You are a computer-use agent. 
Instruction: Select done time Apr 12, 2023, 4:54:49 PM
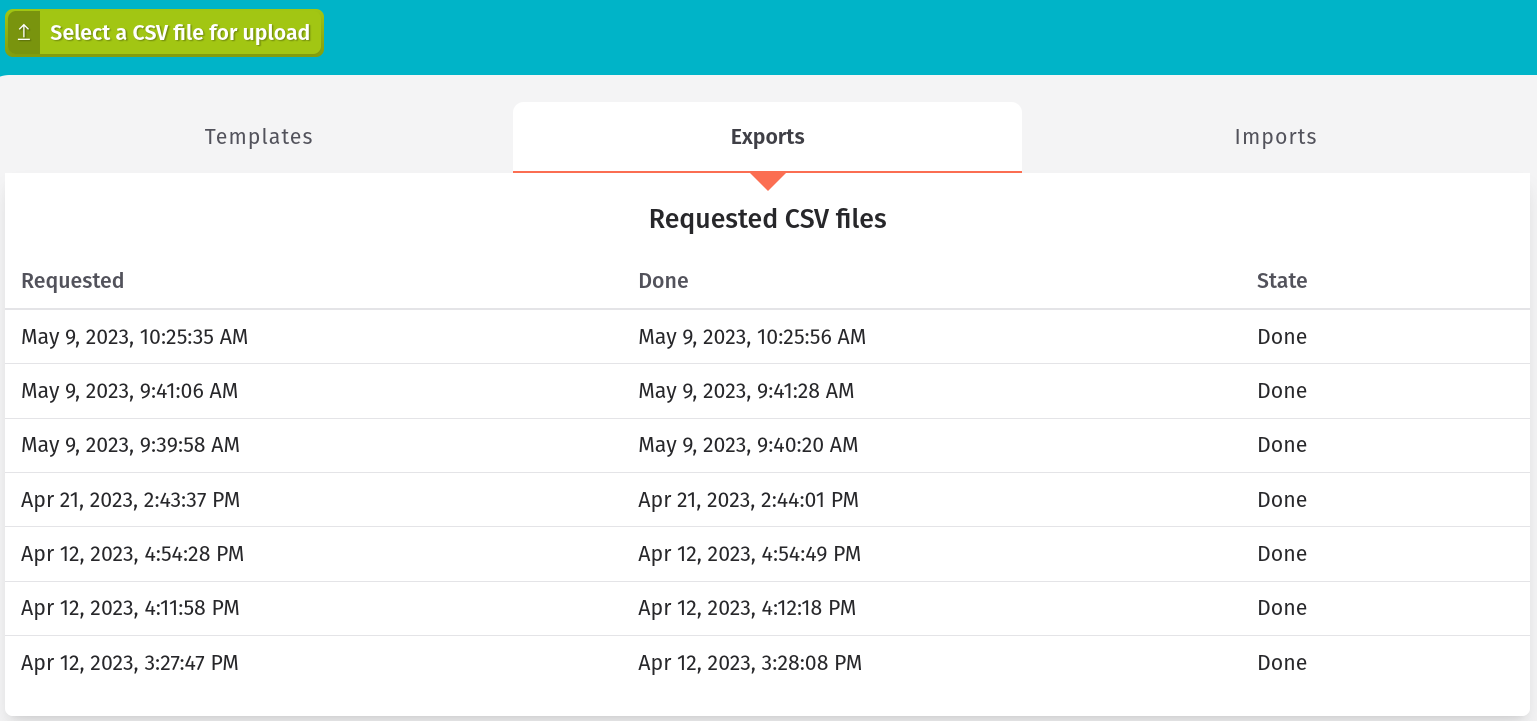750,554
